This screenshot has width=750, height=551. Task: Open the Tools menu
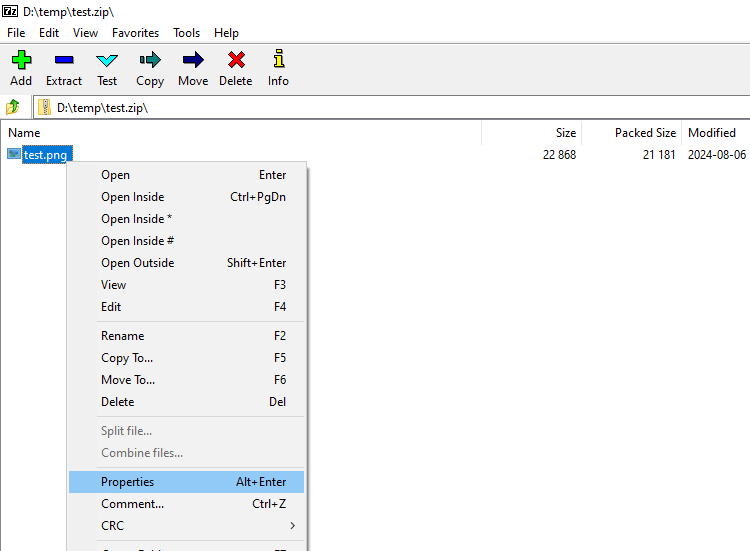(x=187, y=33)
